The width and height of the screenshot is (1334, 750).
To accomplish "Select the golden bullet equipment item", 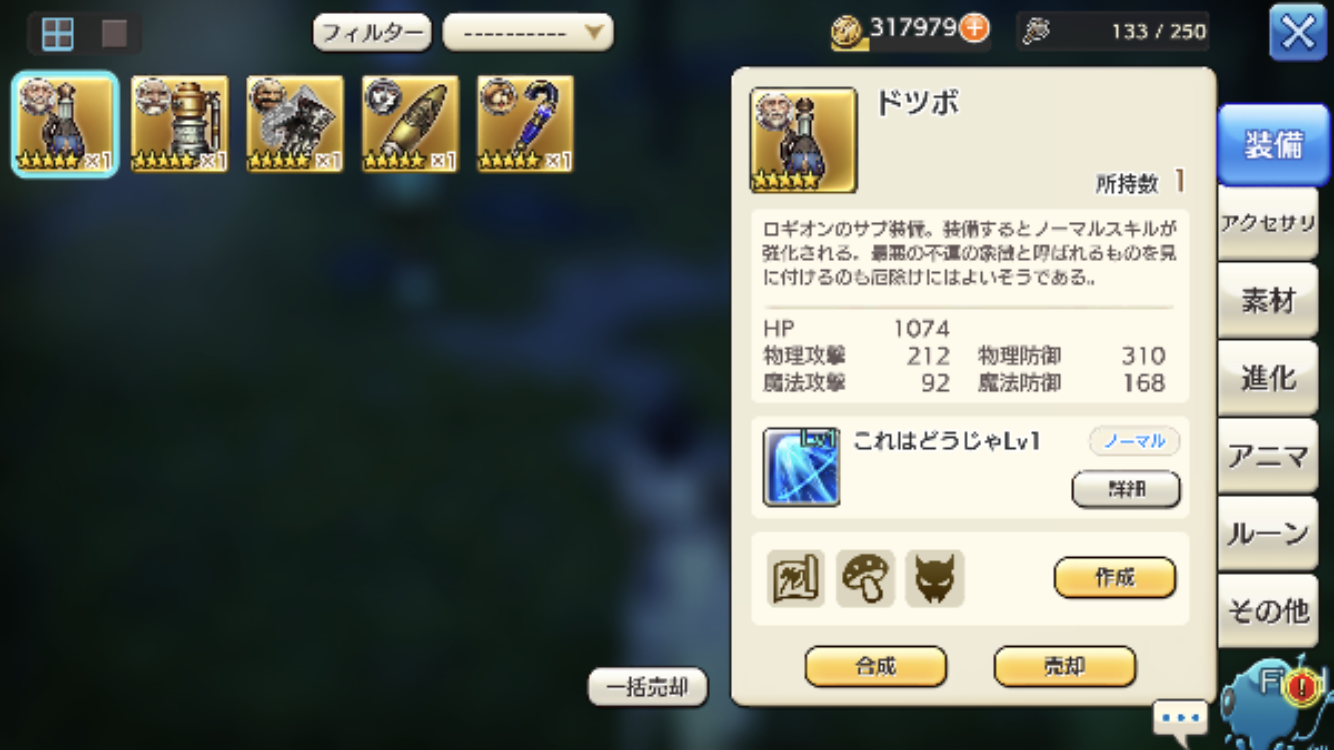I will (x=410, y=124).
